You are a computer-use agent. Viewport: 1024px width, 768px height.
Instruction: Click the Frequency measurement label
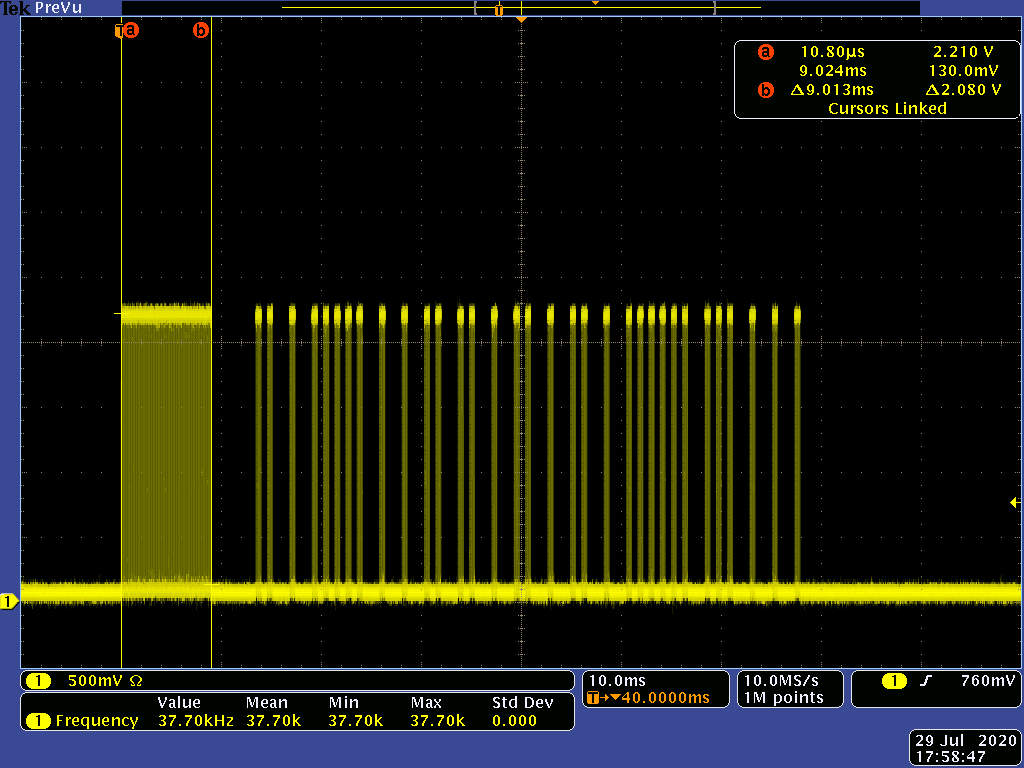(97, 721)
